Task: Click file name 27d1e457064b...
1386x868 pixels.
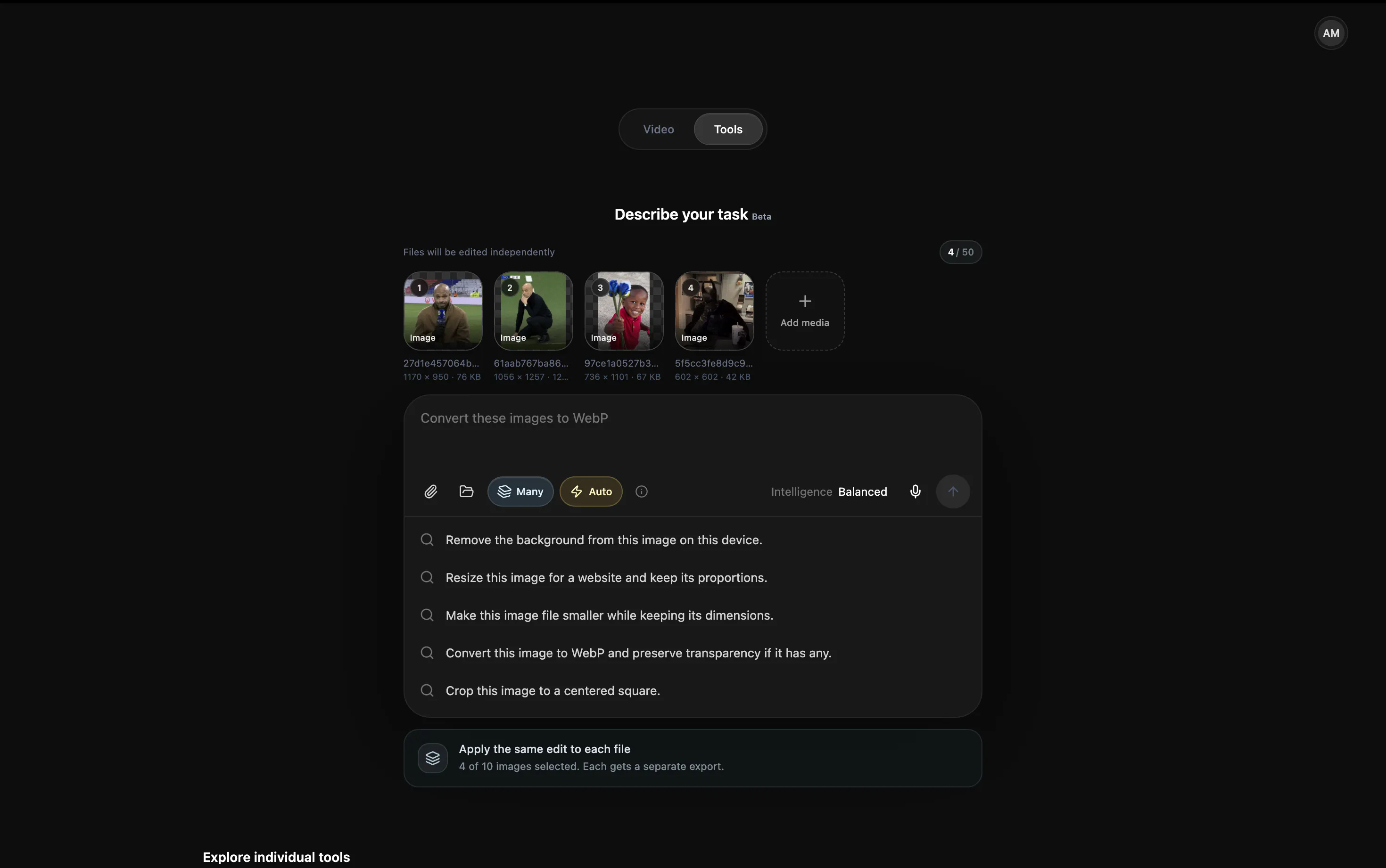Action: coord(441,363)
